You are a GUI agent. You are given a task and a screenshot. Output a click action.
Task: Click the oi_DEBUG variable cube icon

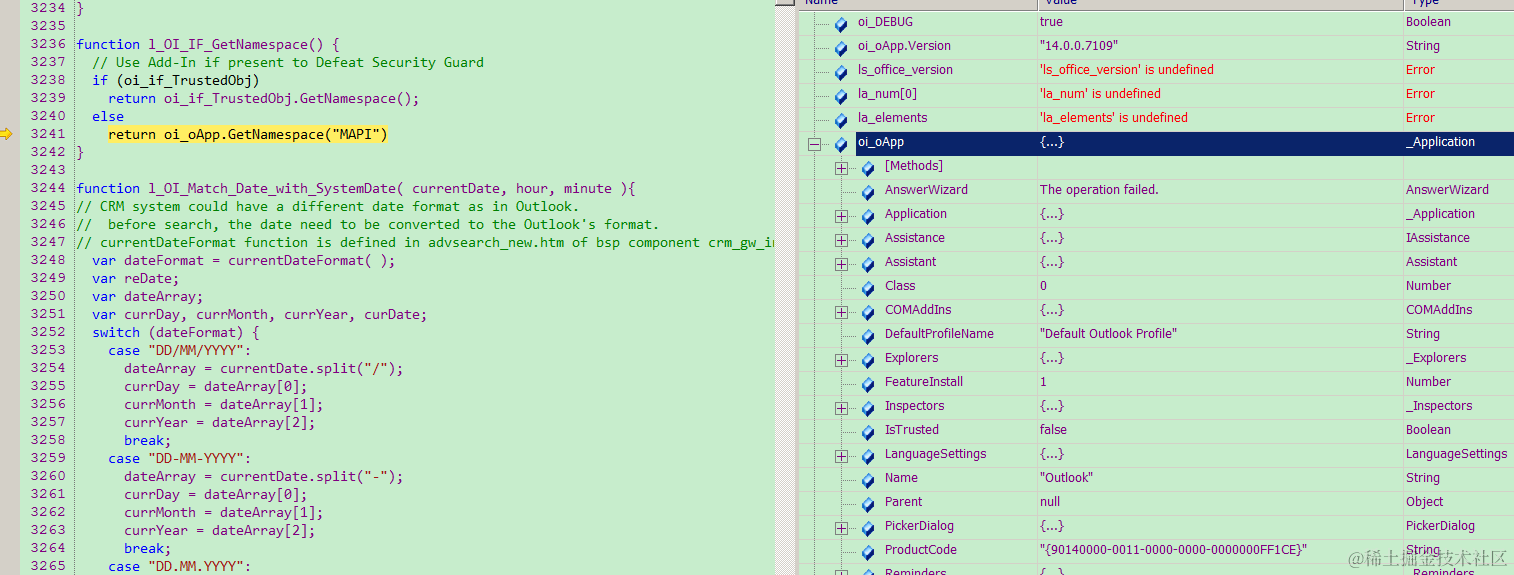pos(841,24)
